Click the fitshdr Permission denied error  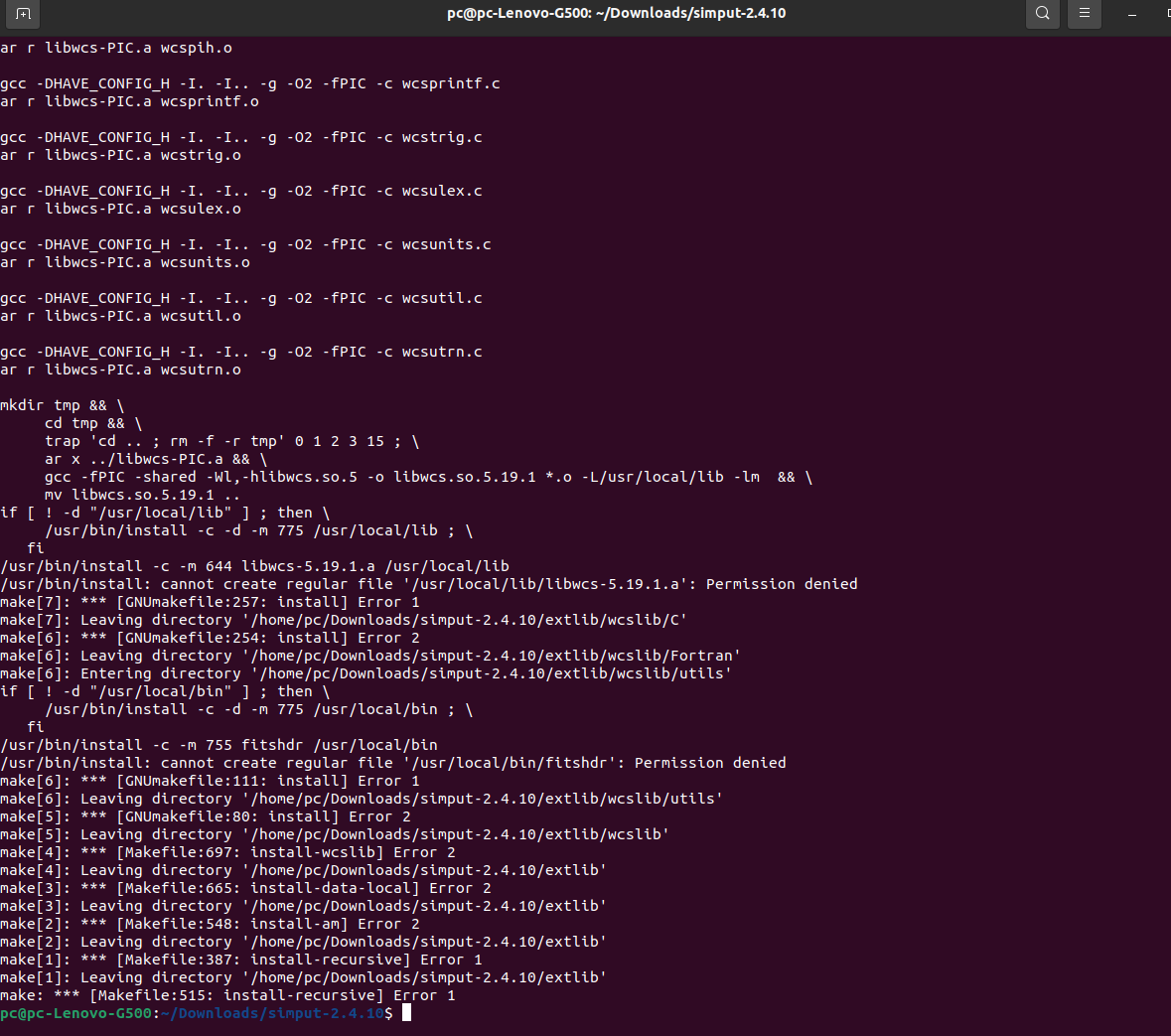(x=393, y=764)
